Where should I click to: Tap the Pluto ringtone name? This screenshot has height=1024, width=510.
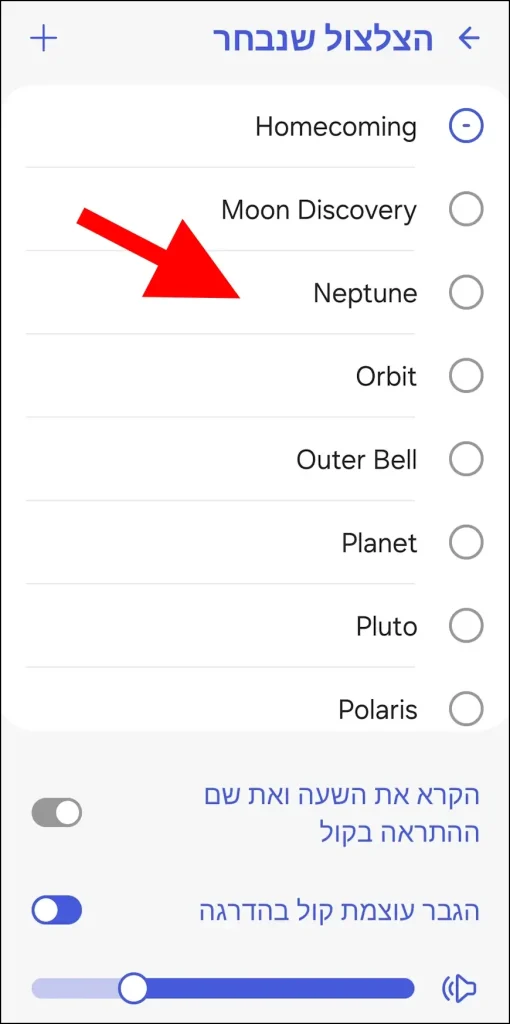(386, 626)
